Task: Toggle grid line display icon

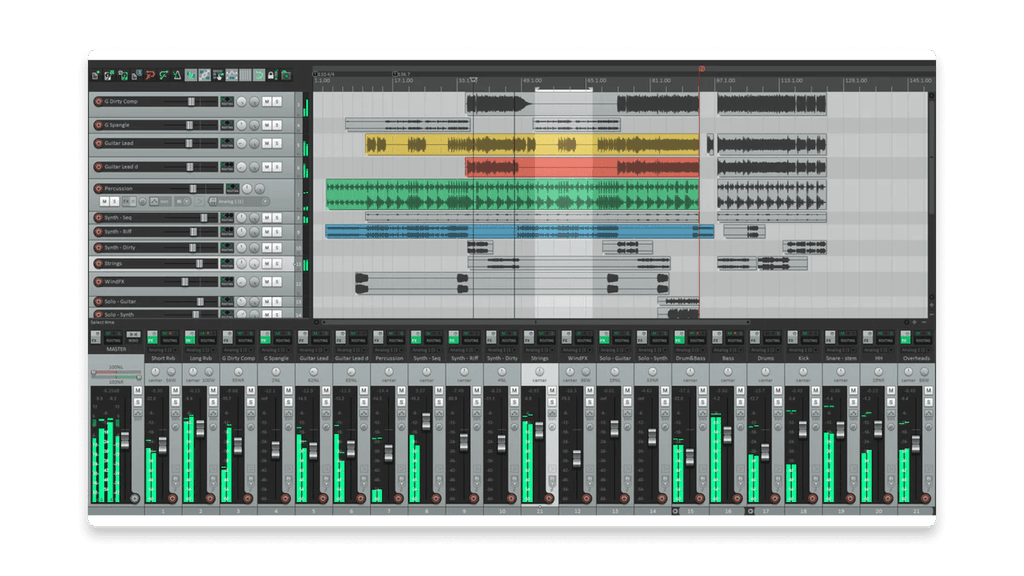Action: (x=246, y=76)
